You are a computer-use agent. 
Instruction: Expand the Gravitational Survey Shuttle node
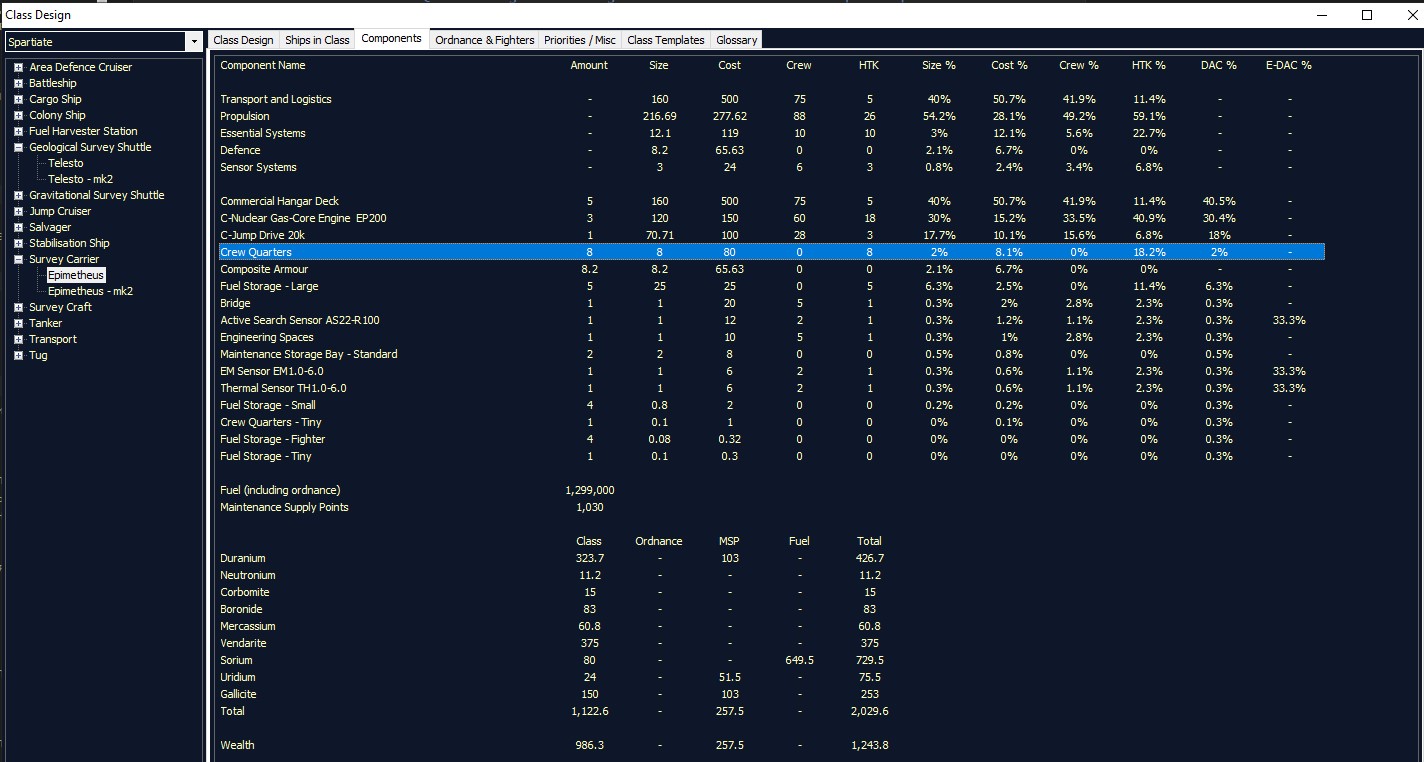click(18, 195)
